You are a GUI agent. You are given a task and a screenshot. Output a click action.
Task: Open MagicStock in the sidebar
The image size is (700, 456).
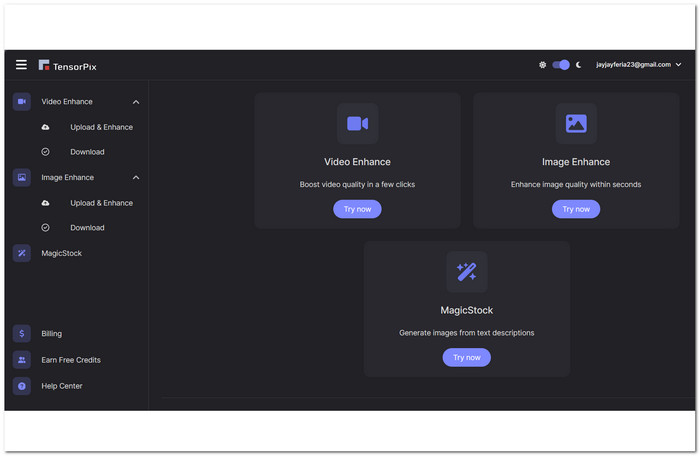pos(62,253)
